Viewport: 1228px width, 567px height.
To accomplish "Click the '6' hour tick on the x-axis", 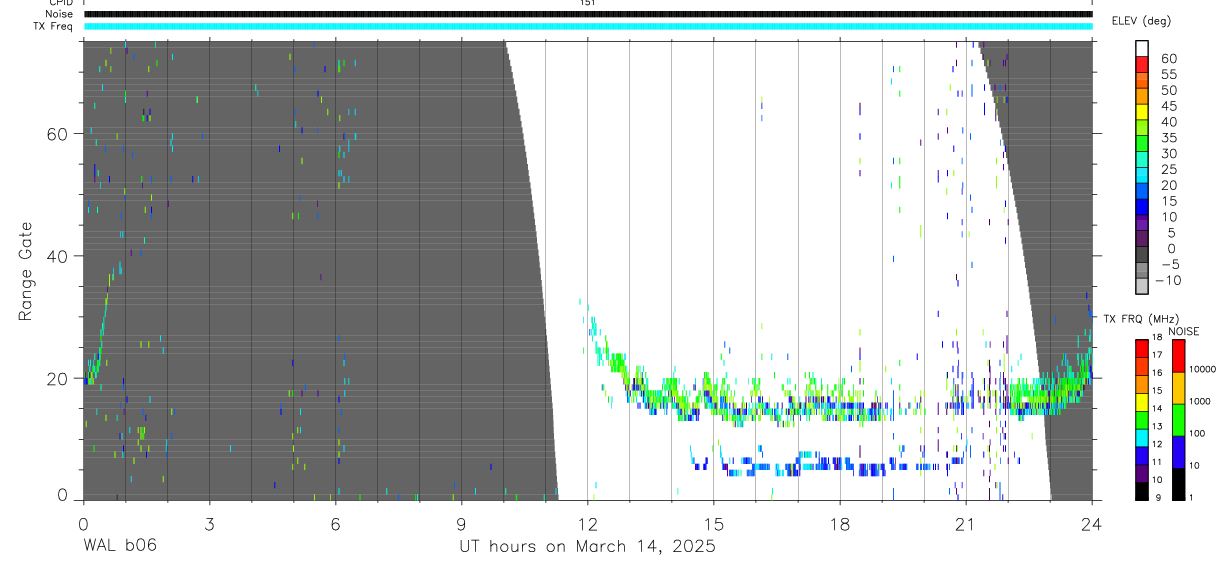I will (x=335, y=522).
